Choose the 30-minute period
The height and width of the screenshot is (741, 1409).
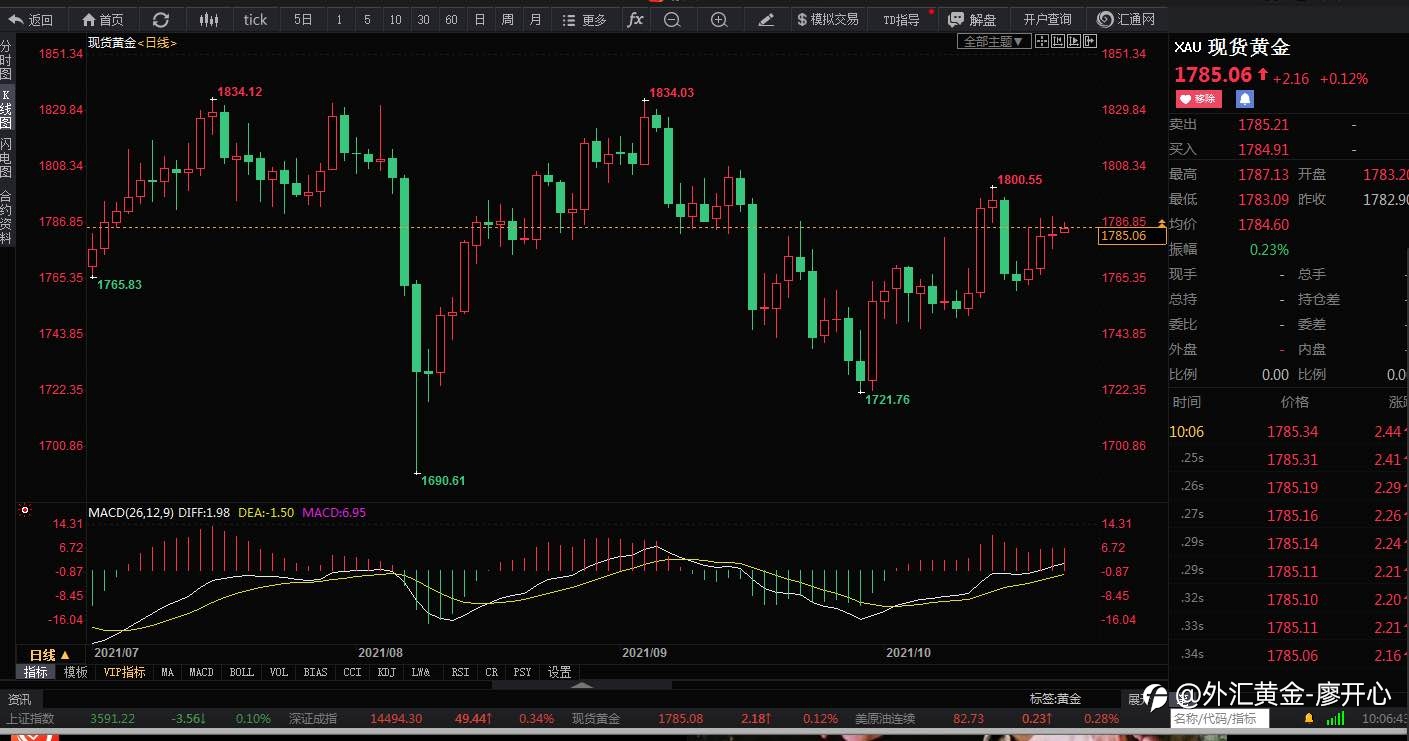coord(424,19)
